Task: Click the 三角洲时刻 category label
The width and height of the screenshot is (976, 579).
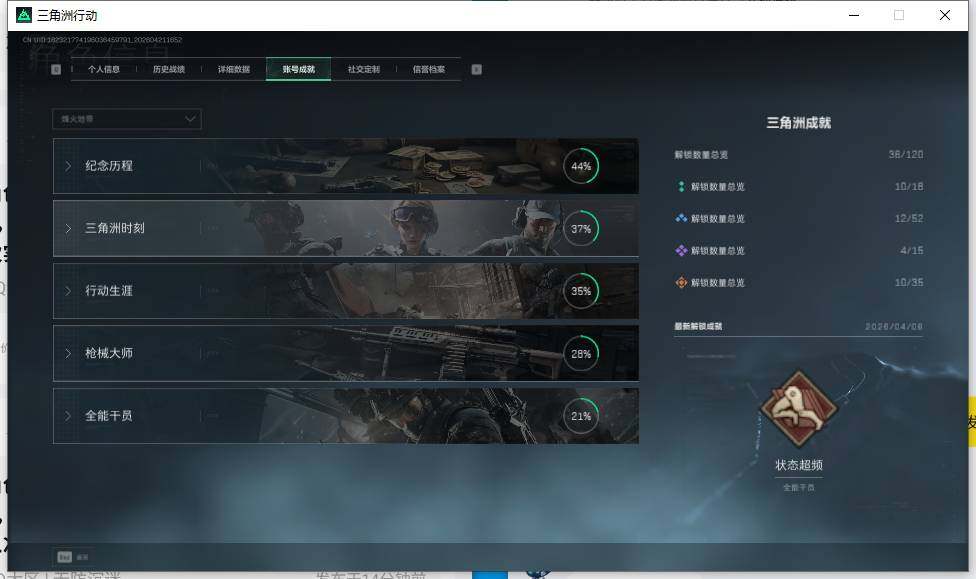Action: click(115, 228)
